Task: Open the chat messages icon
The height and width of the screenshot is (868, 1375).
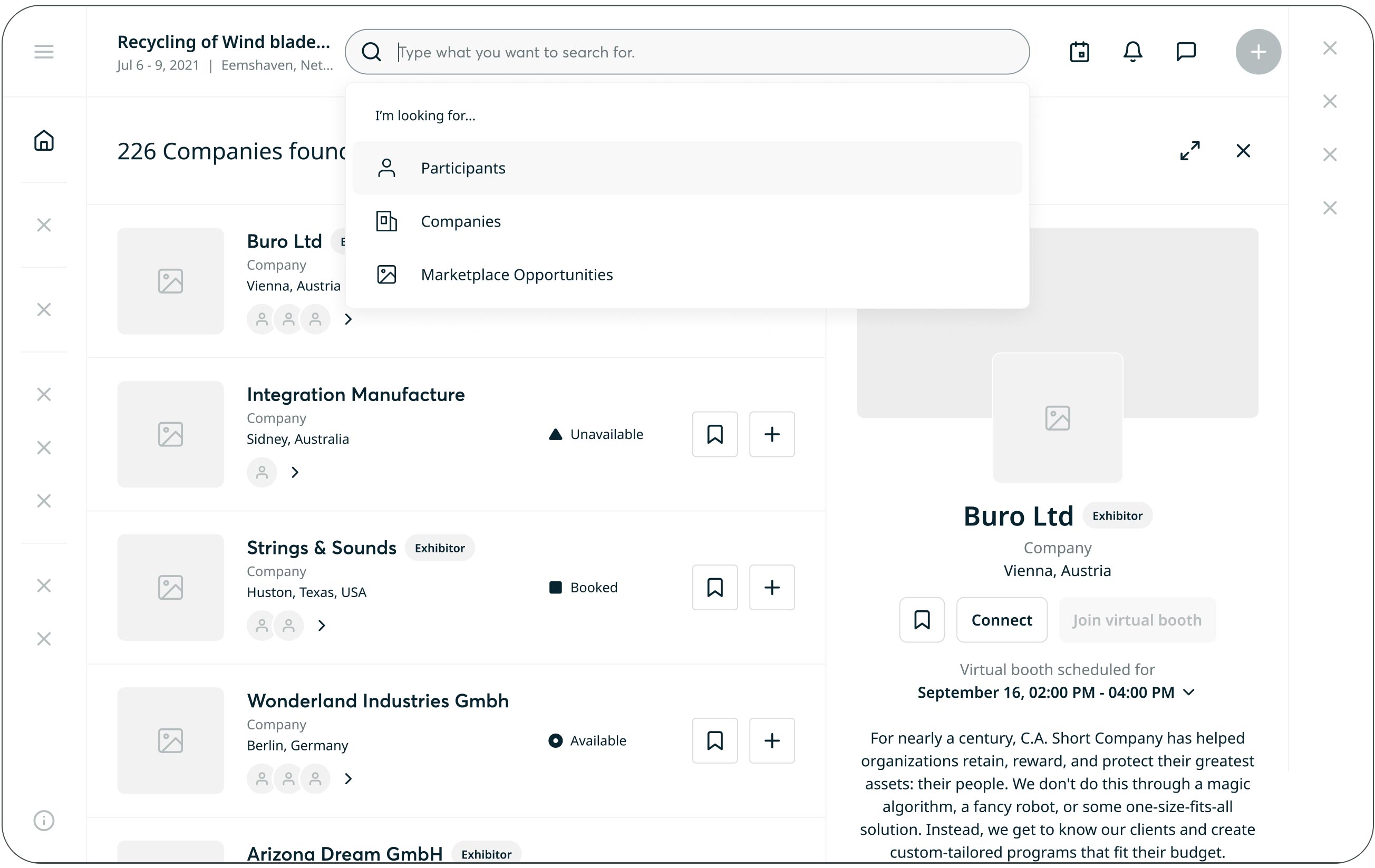Action: tap(1185, 52)
